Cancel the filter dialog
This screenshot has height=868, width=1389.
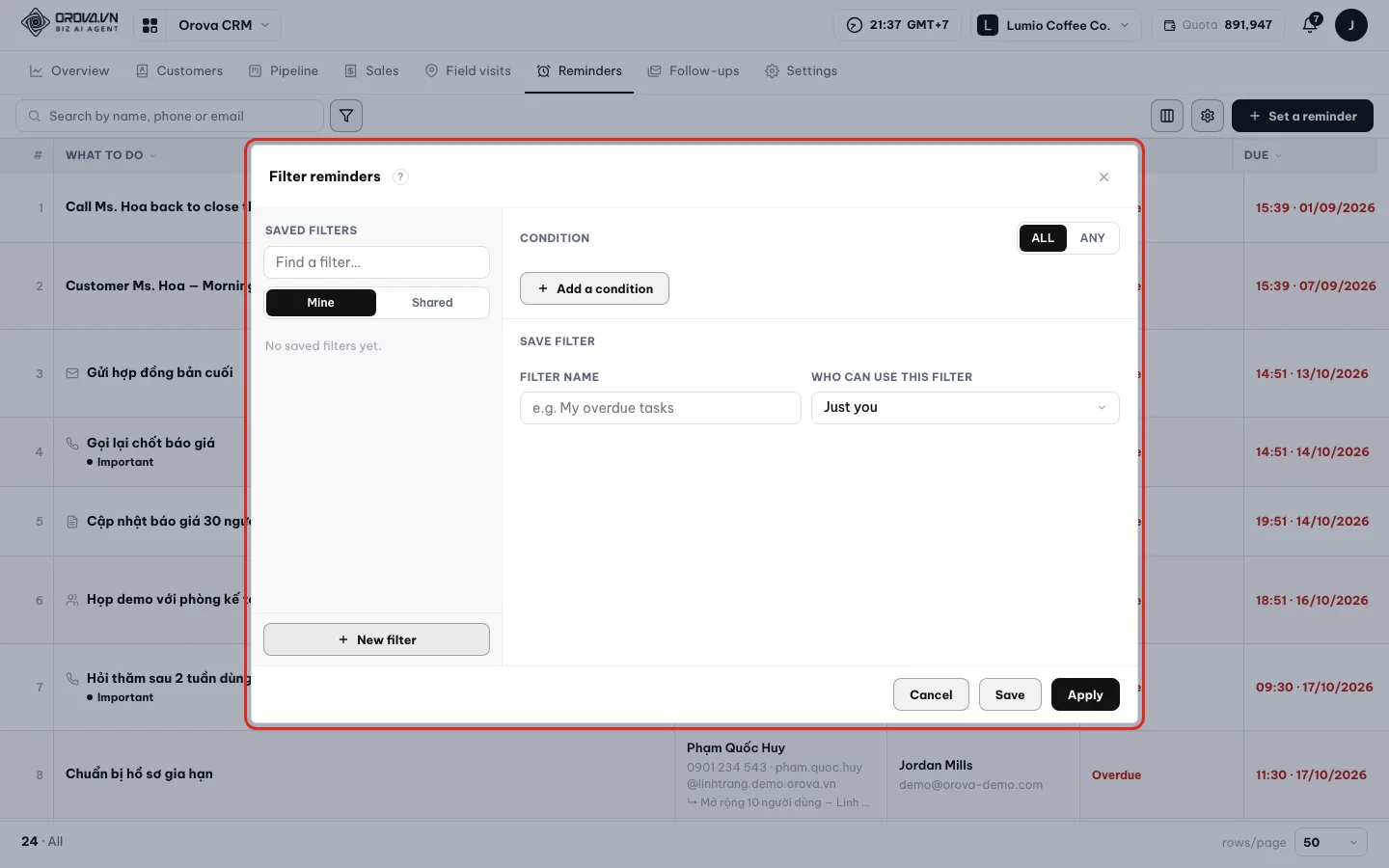[931, 694]
